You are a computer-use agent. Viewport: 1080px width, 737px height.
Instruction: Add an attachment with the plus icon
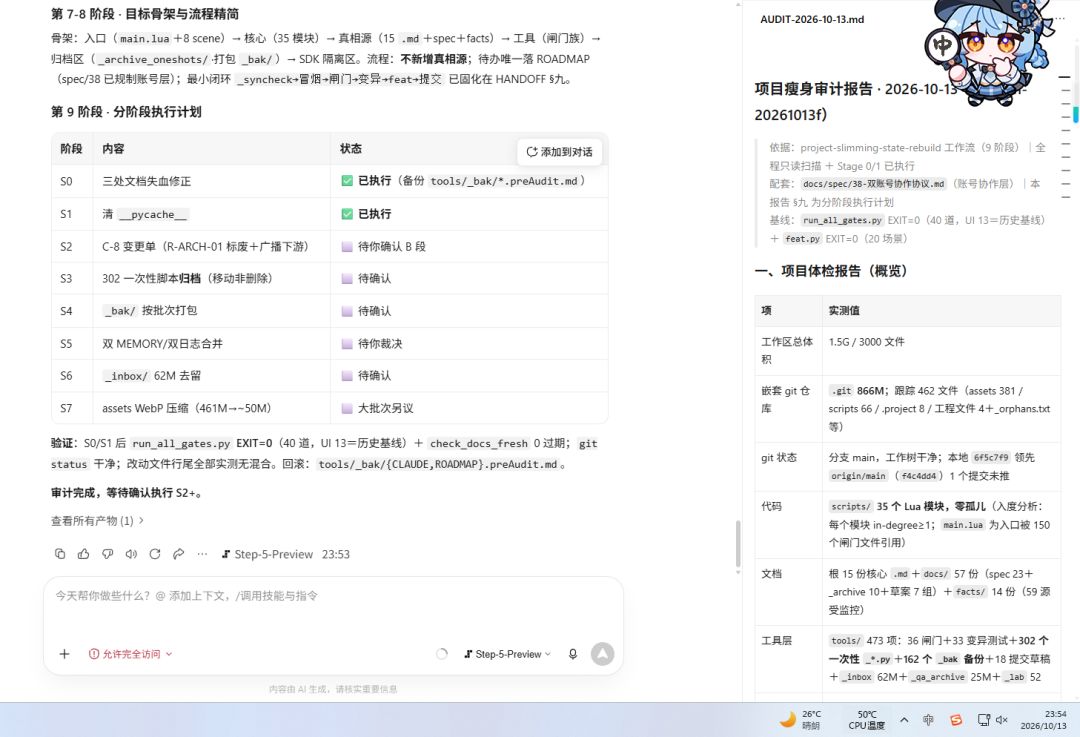(x=64, y=654)
